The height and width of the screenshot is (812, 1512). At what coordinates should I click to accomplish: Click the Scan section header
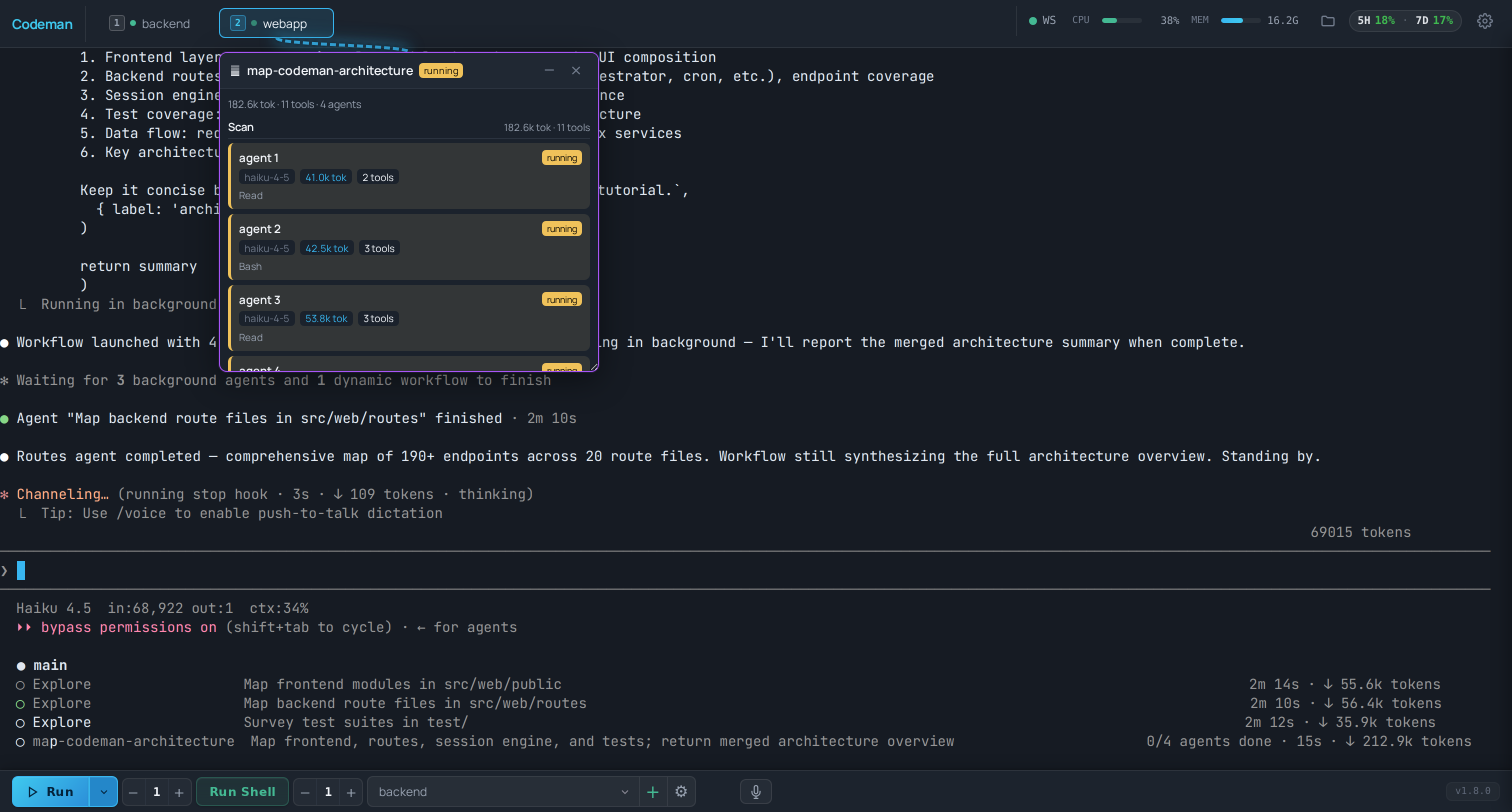point(240,127)
